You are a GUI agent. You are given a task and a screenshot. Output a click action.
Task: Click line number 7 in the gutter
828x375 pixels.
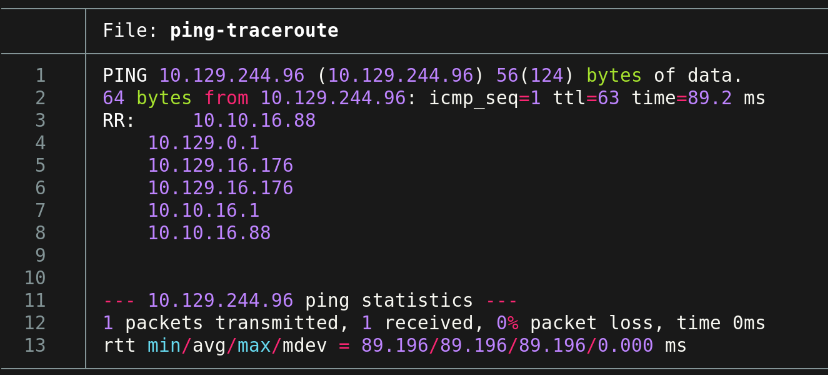click(x=41, y=211)
